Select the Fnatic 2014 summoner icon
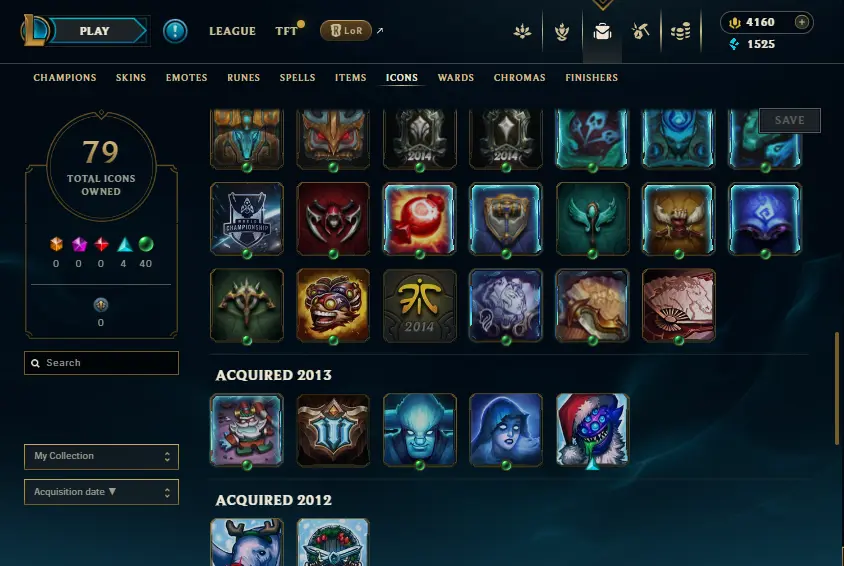 [419, 306]
